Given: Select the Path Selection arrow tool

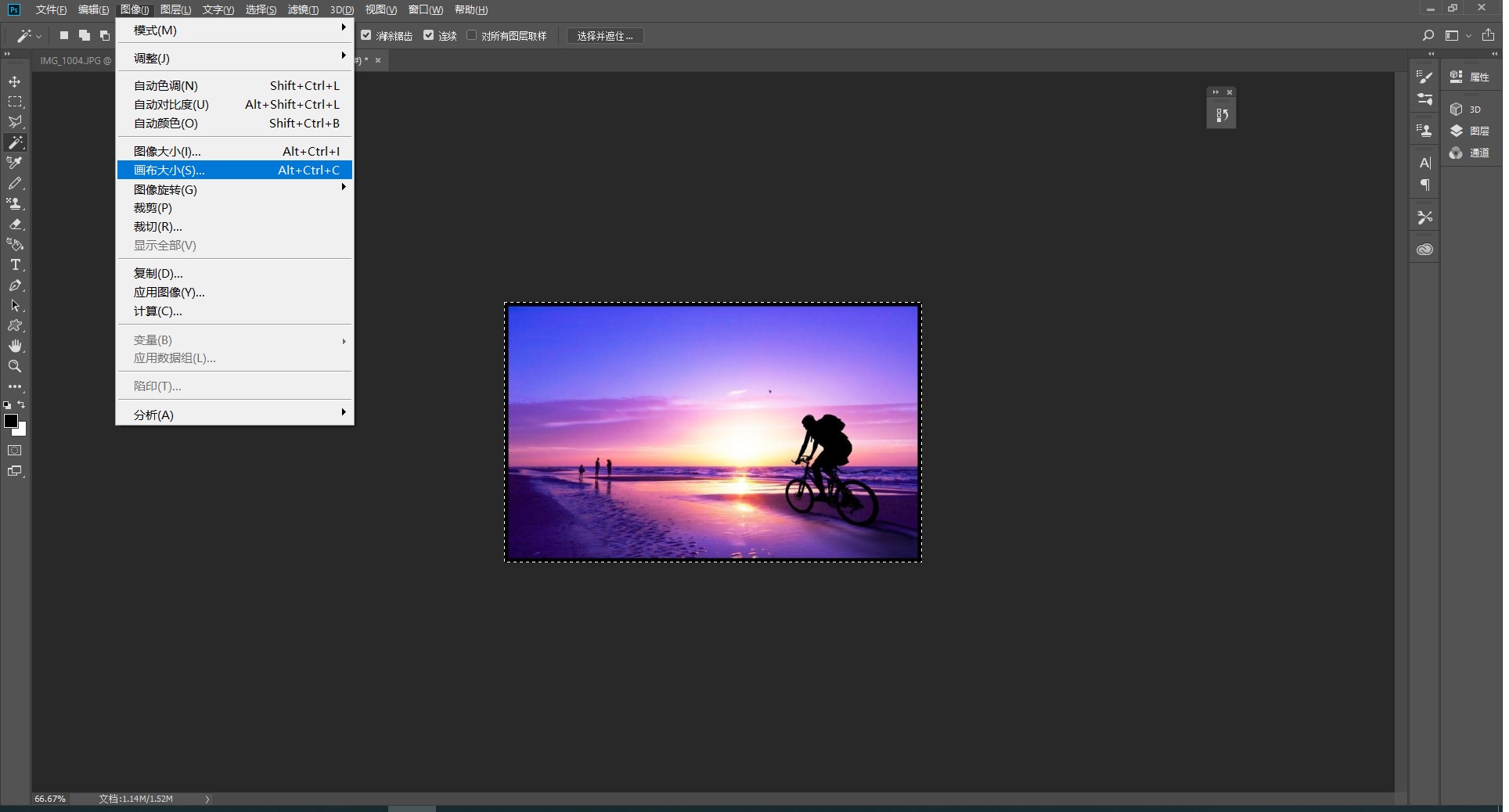Looking at the screenshot, I should (x=15, y=305).
